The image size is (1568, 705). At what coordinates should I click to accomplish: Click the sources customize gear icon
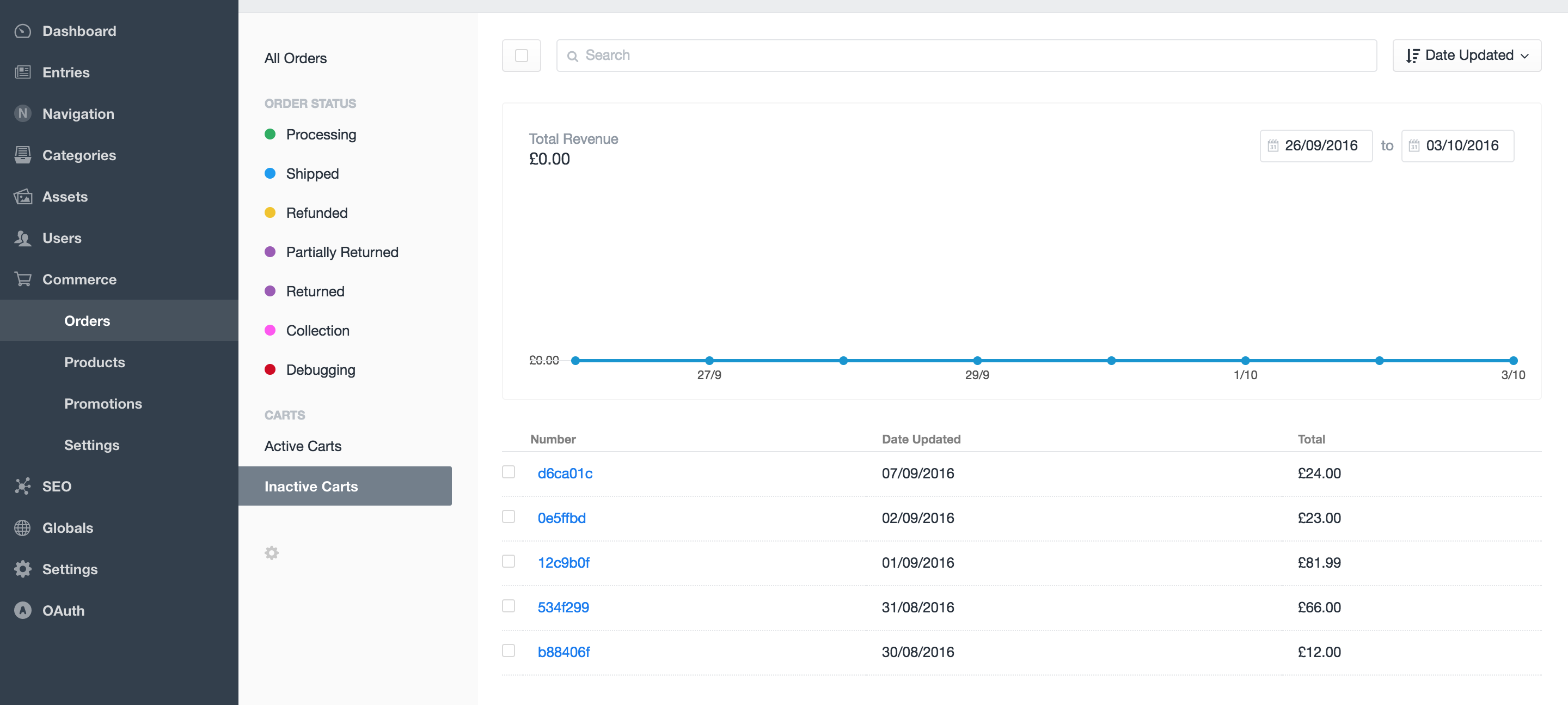(272, 552)
